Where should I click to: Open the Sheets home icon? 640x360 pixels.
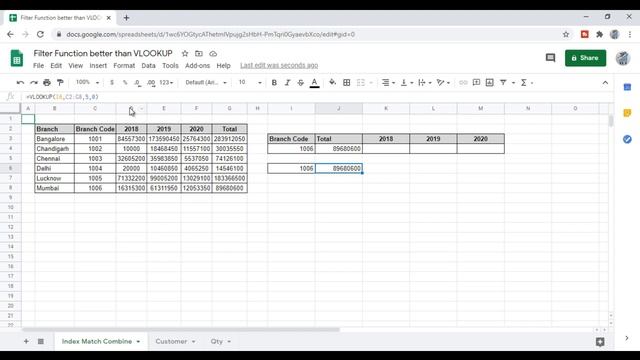click(17, 58)
